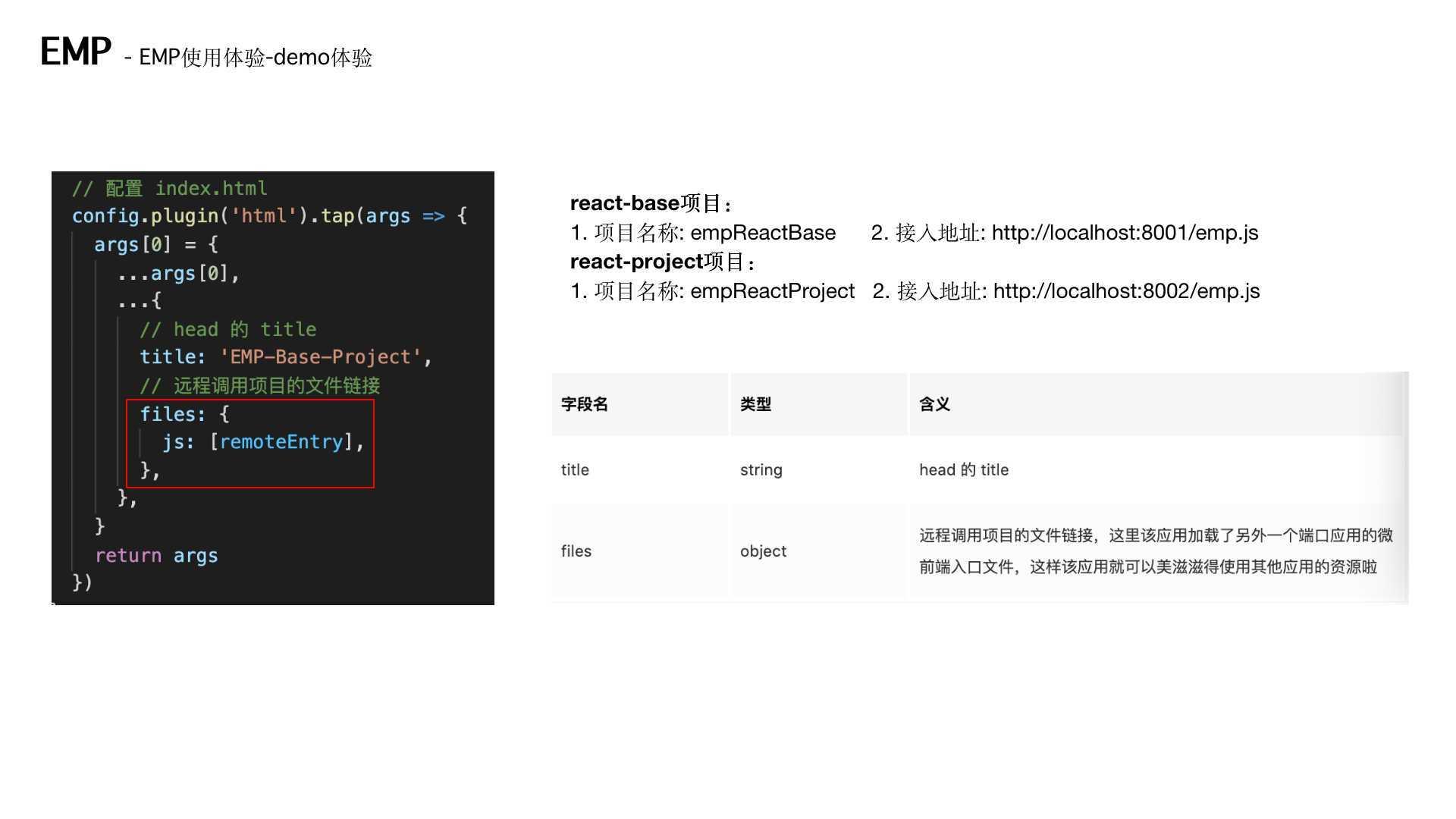Click the 'EMP-Base-Project' string in code
This screenshot has height=819, width=1456.
(319, 357)
